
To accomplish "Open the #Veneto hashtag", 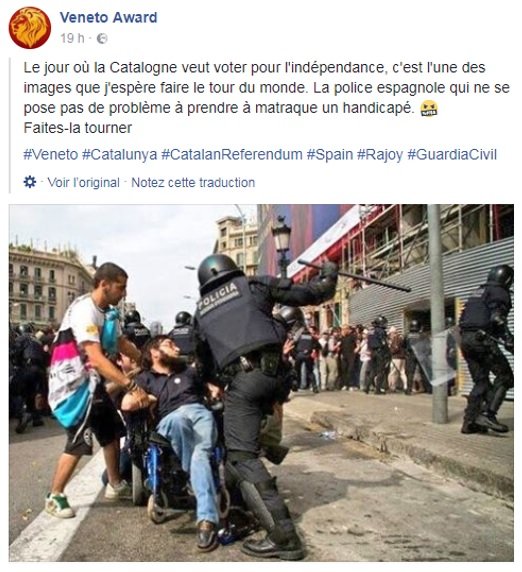I will (51, 155).
